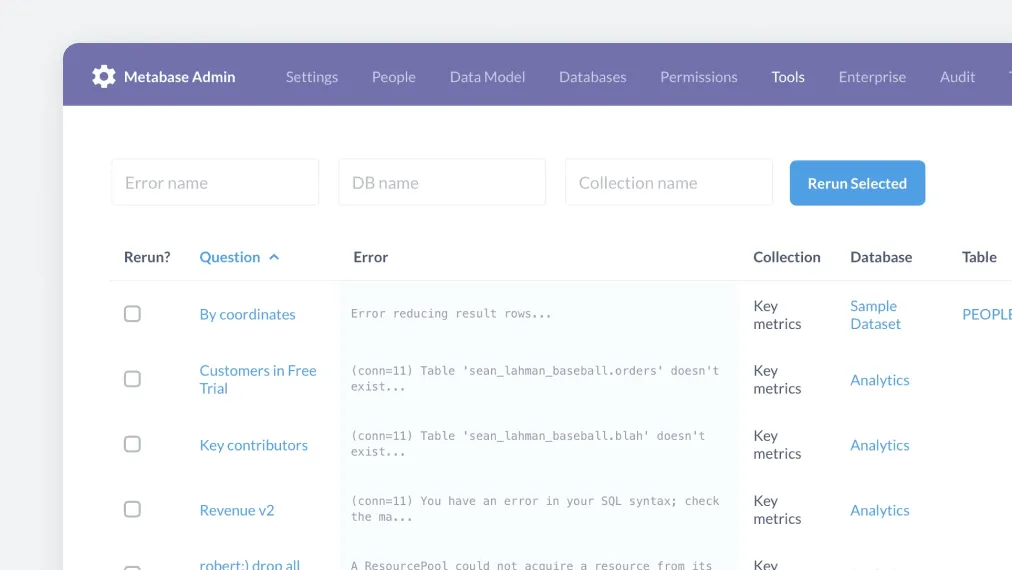Select the Key contributors rerun checkbox
This screenshot has height=570, width=1012.
(132, 444)
